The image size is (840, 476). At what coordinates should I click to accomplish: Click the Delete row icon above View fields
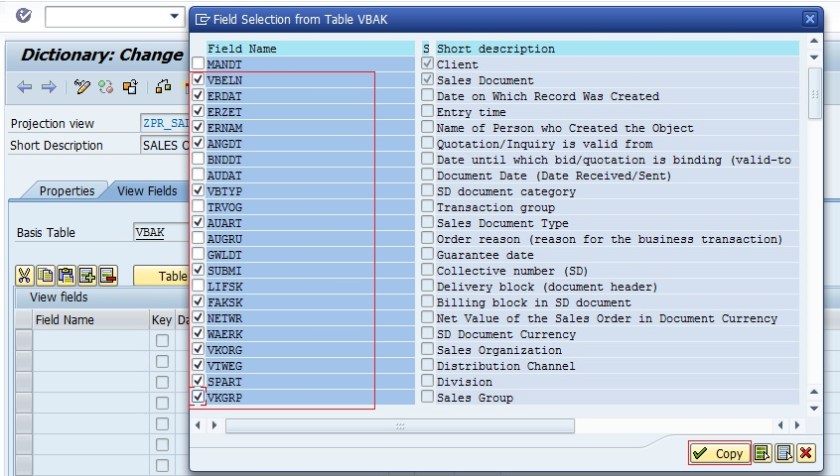[108, 276]
